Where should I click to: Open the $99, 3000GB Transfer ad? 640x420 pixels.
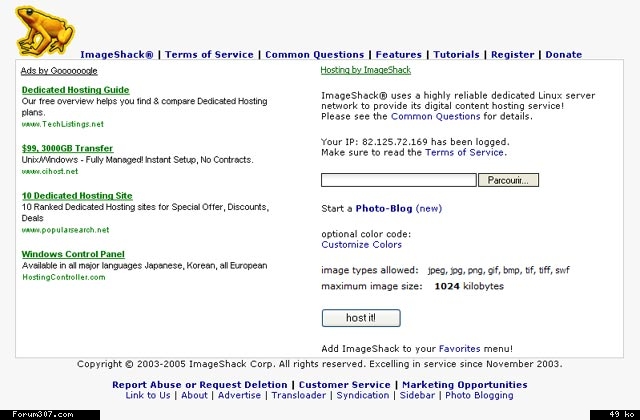pyautogui.click(x=67, y=148)
